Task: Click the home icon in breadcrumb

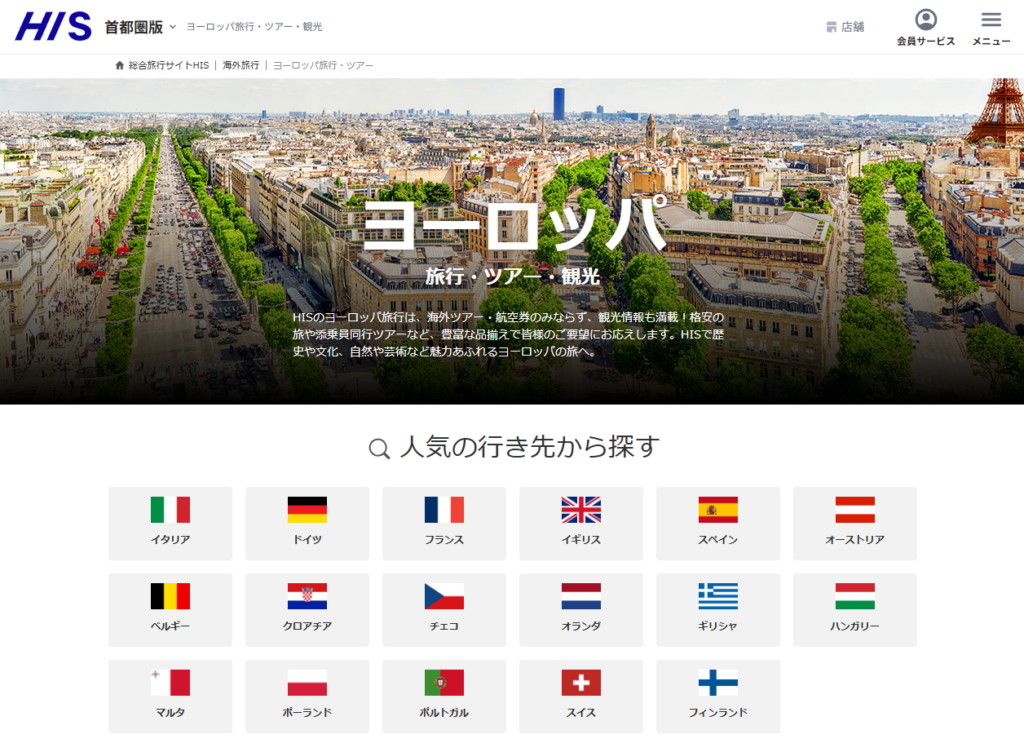Action: [x=120, y=65]
